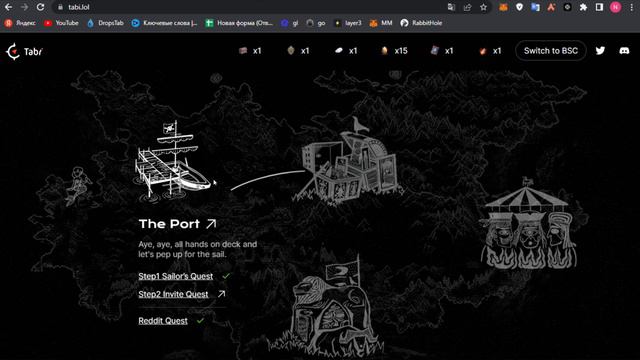Go back using browser back arrow
This screenshot has height=360, width=640.
click(8, 7)
